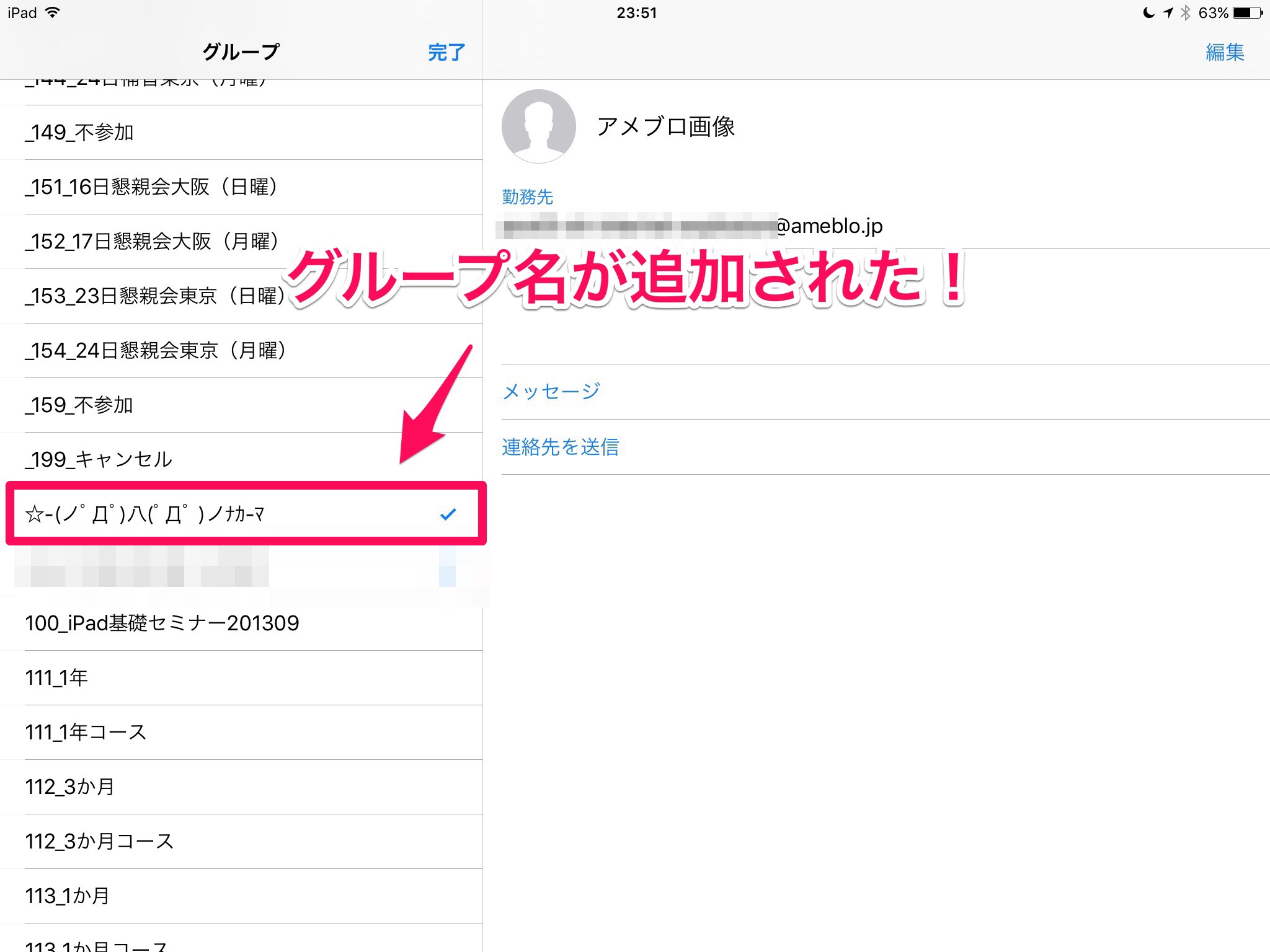This screenshot has height=952, width=1270.
Task: Uncheck the ☆-(ノ゜Д゜)八 group checkmark
Action: click(448, 514)
